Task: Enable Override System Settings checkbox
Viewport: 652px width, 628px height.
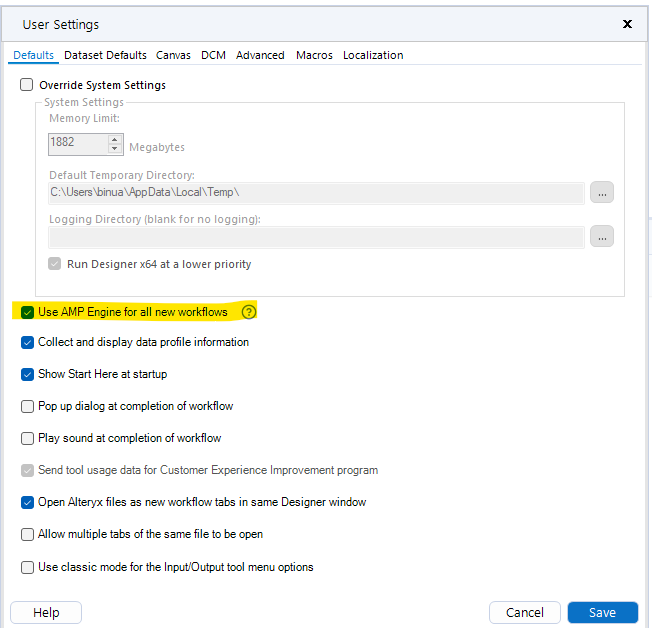Action: click(x=27, y=85)
